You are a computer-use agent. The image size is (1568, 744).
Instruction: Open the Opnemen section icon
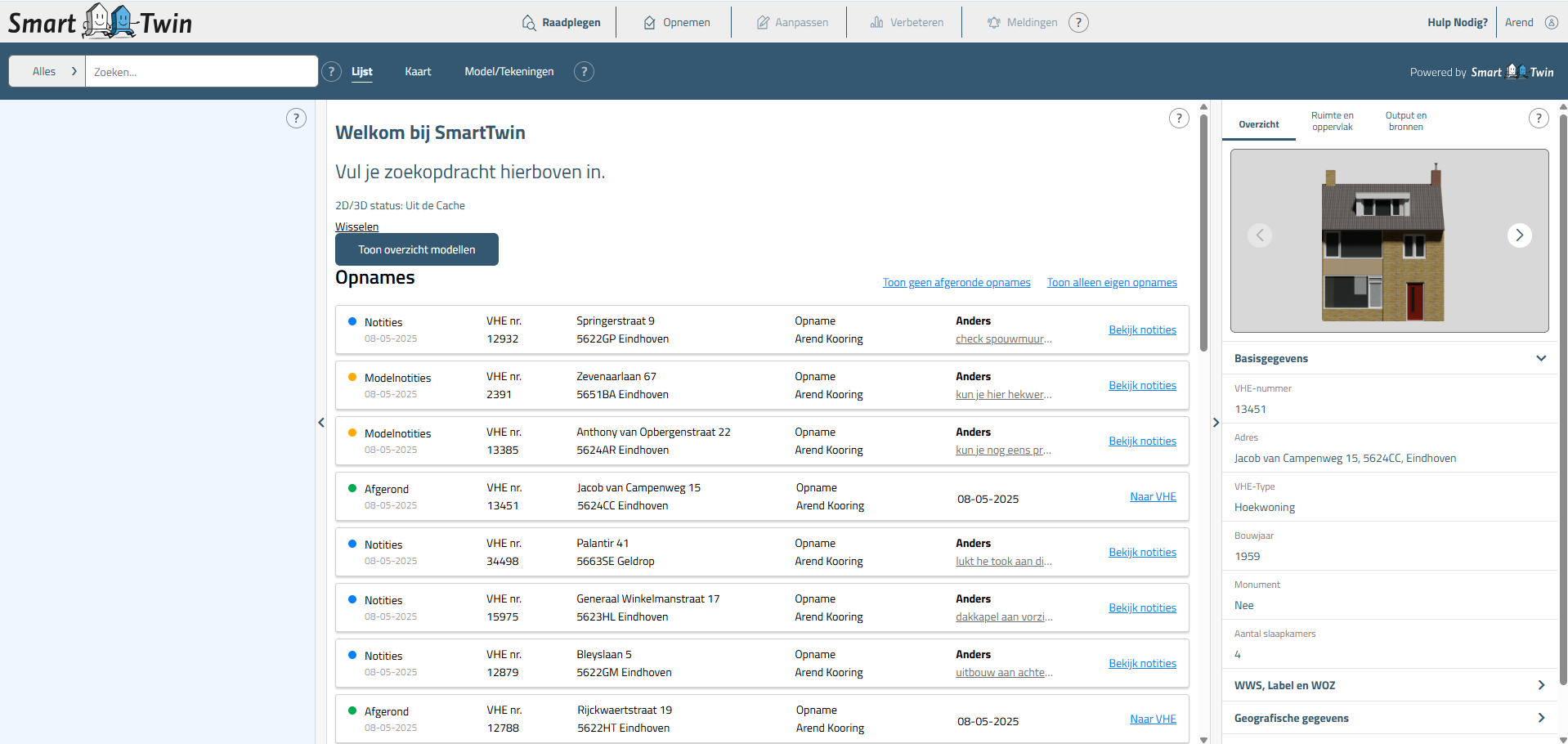(x=650, y=23)
